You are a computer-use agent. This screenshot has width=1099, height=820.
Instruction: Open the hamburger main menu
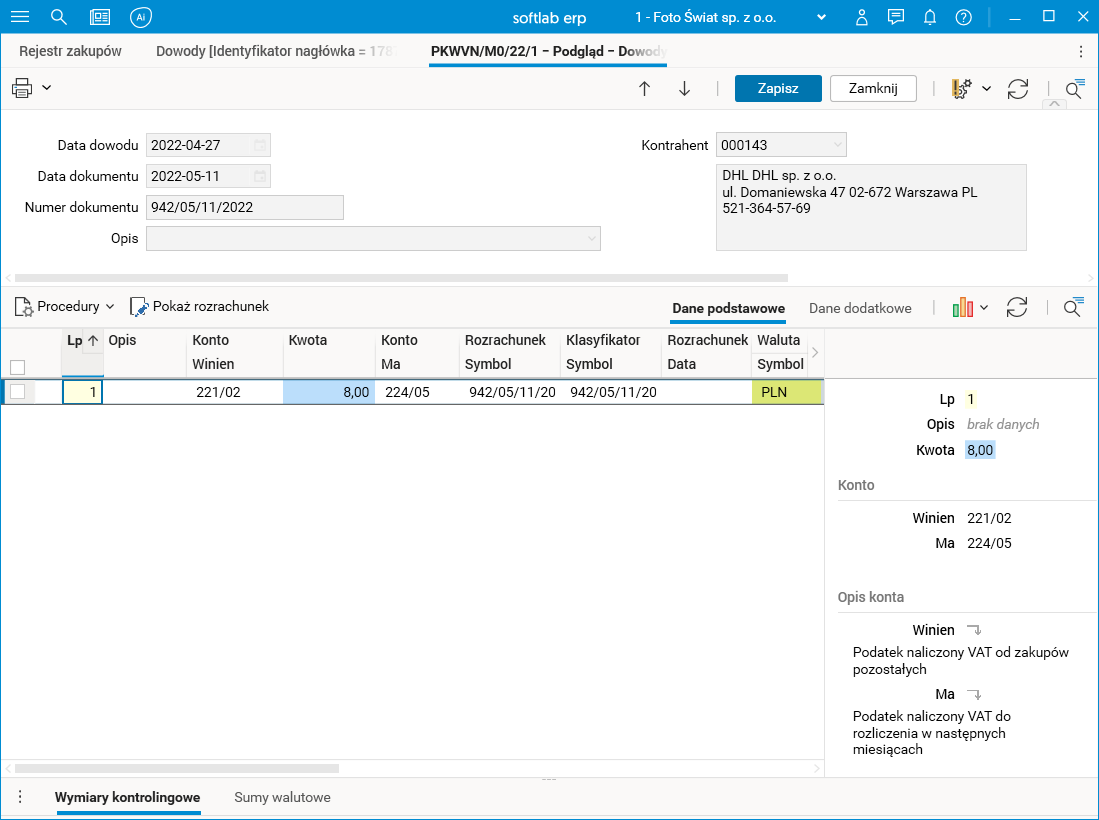pos(20,17)
